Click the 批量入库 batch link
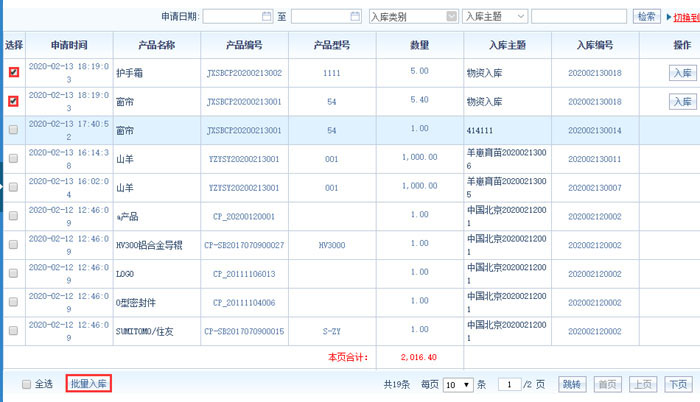Image resolution: width=700 pixels, height=402 pixels. (88, 384)
